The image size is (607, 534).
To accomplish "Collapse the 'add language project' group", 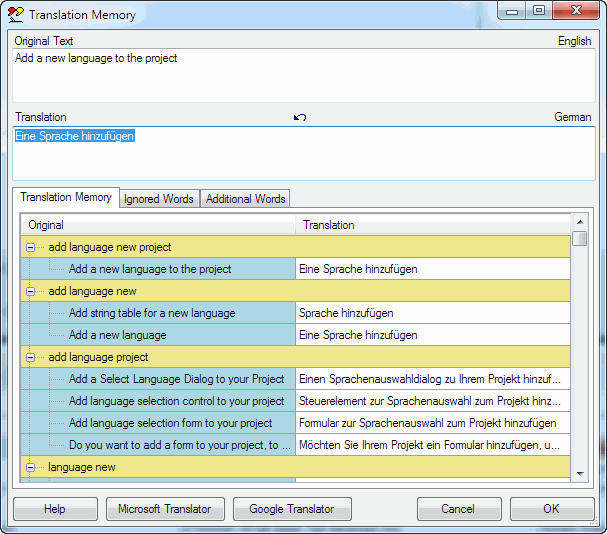I will 32,357.
